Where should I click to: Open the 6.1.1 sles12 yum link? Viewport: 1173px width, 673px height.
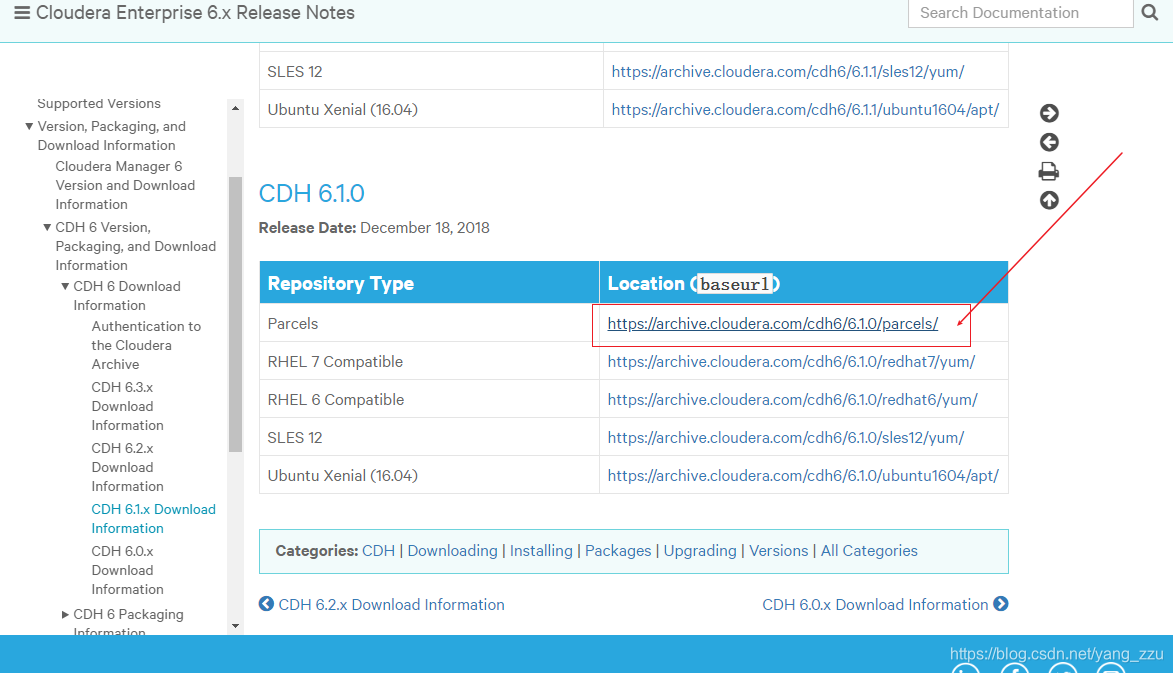pos(788,72)
